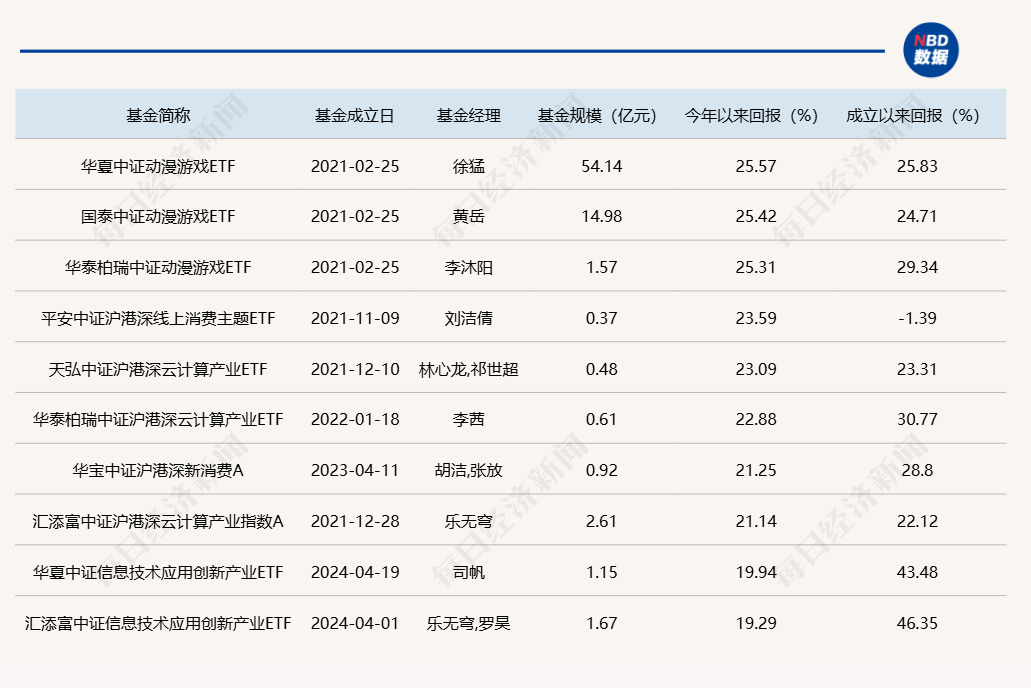Click the date 2024-04-19
This screenshot has width=1031, height=688.
click(x=355, y=573)
